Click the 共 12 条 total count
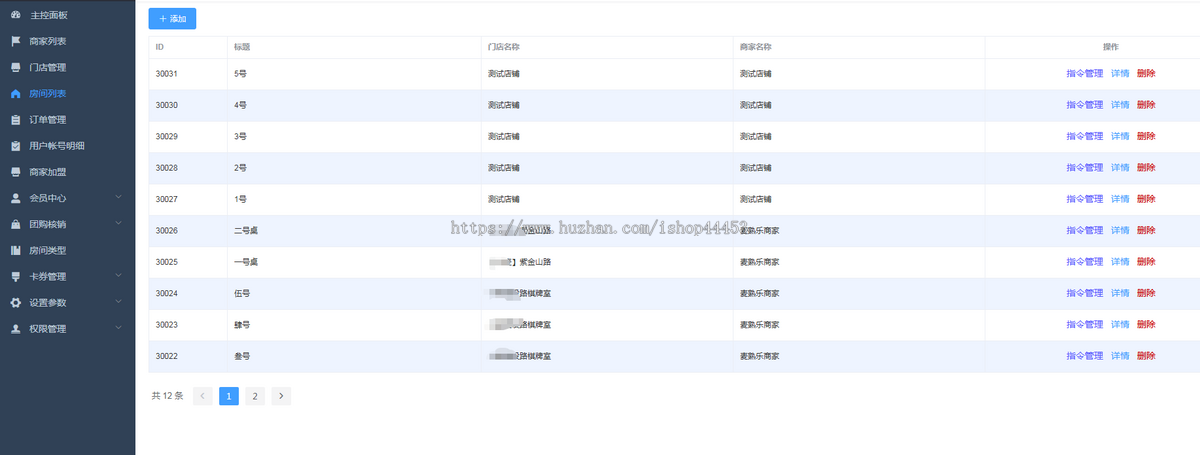The image size is (1200, 455). click(167, 396)
